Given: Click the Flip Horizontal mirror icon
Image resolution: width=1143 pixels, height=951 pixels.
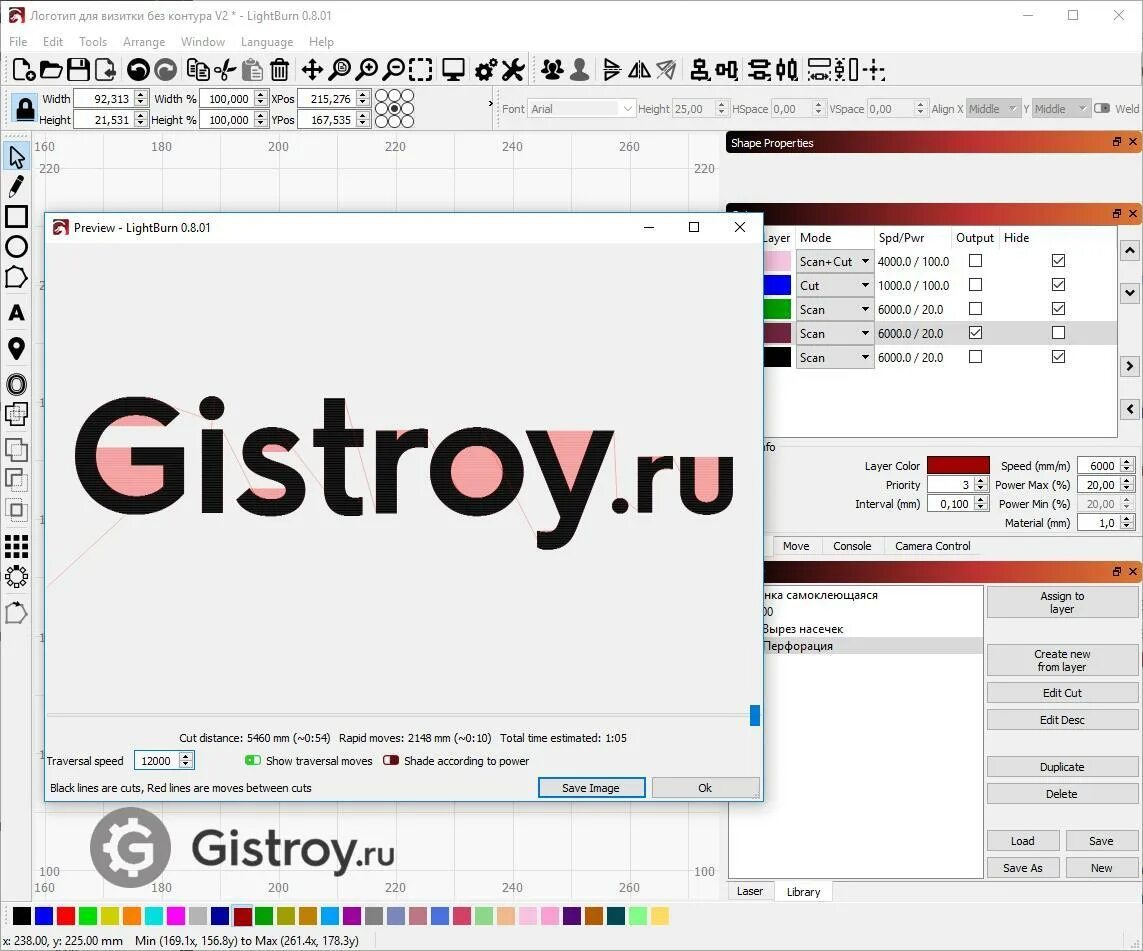Looking at the screenshot, I should [639, 70].
